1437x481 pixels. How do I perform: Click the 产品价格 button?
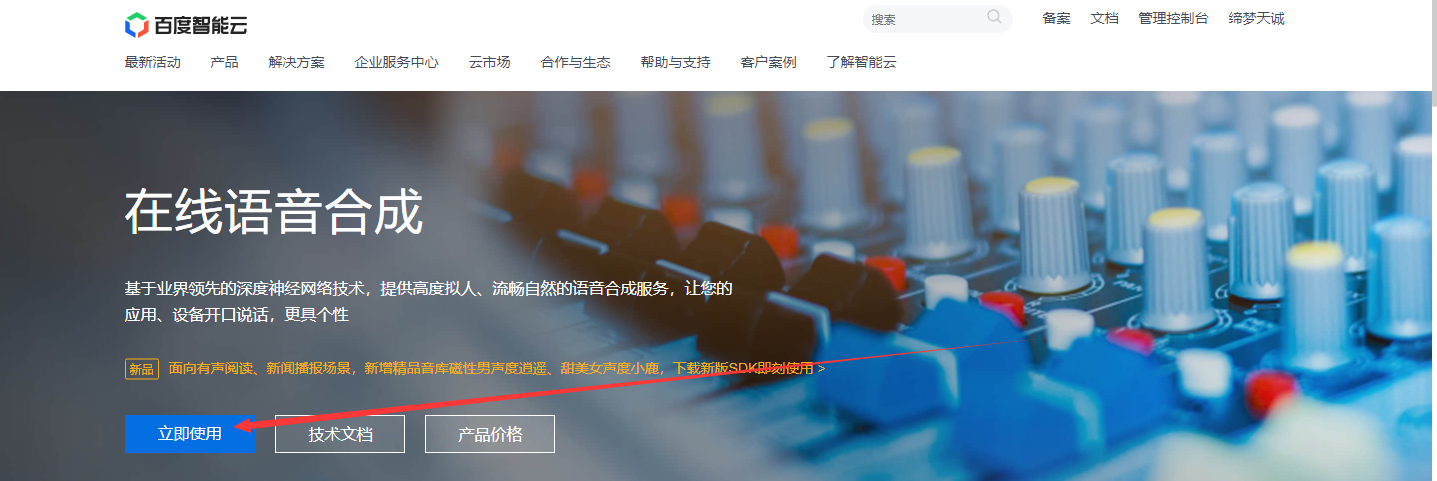tap(490, 434)
